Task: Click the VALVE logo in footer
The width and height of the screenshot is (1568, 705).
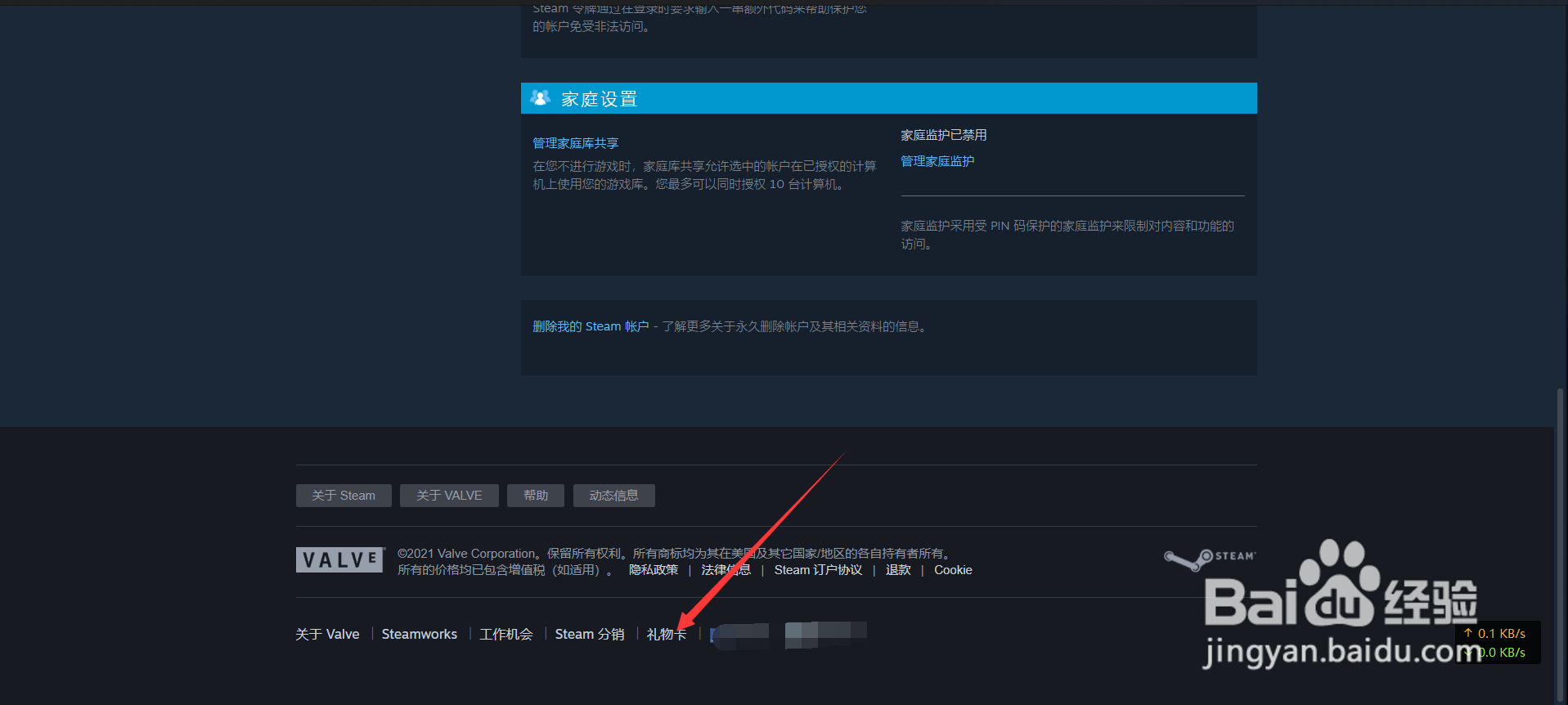Action: [x=340, y=559]
